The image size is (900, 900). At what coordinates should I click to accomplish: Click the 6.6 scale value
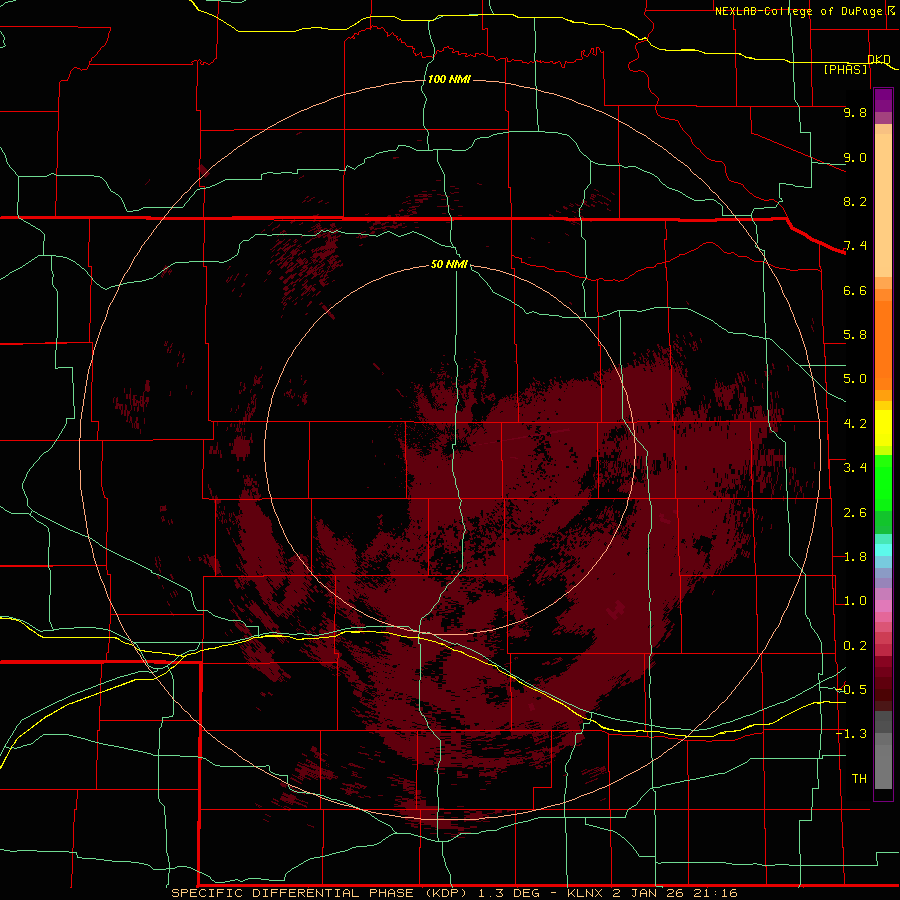click(x=855, y=290)
